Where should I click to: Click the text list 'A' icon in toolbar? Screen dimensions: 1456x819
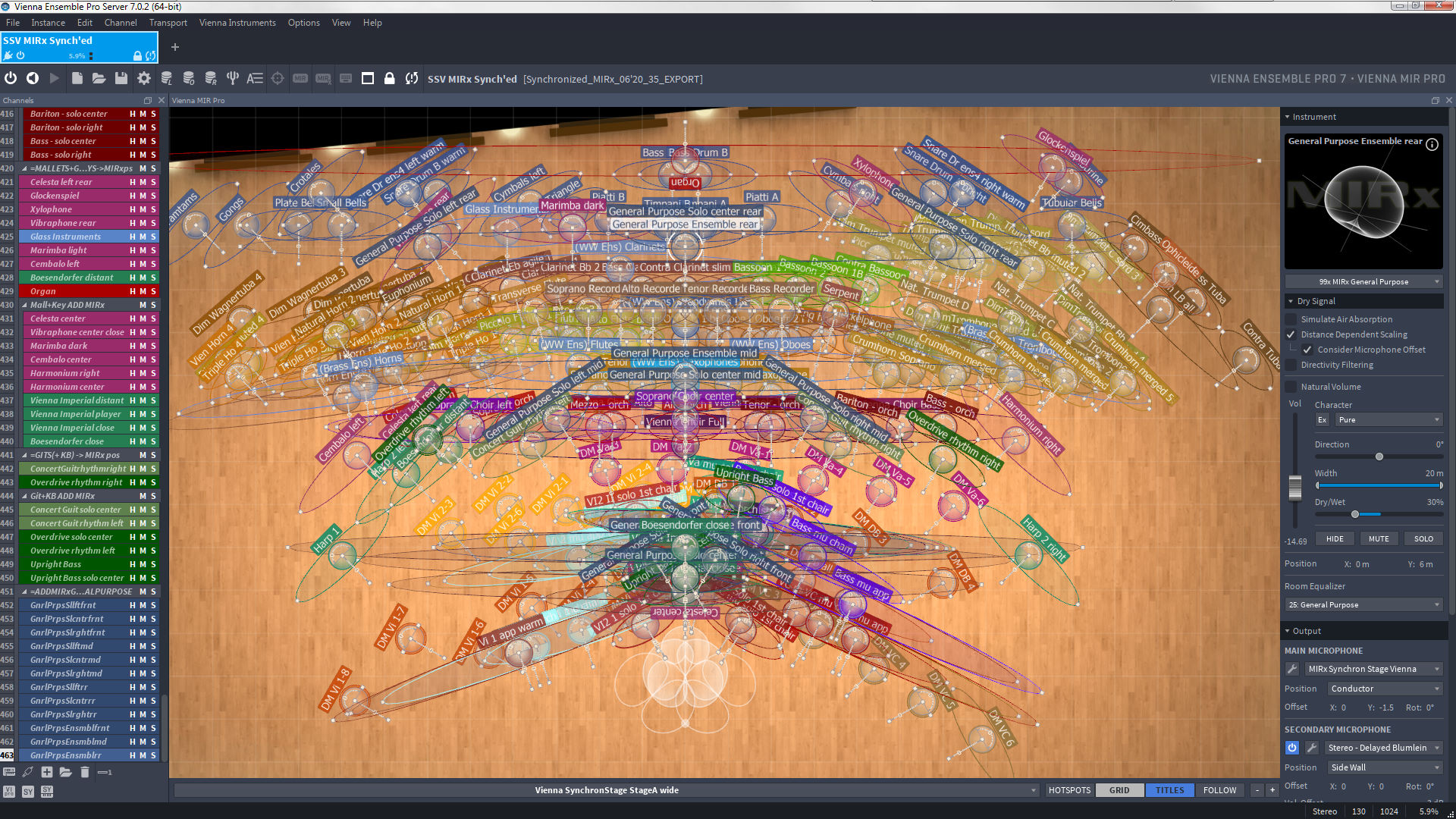coord(255,78)
